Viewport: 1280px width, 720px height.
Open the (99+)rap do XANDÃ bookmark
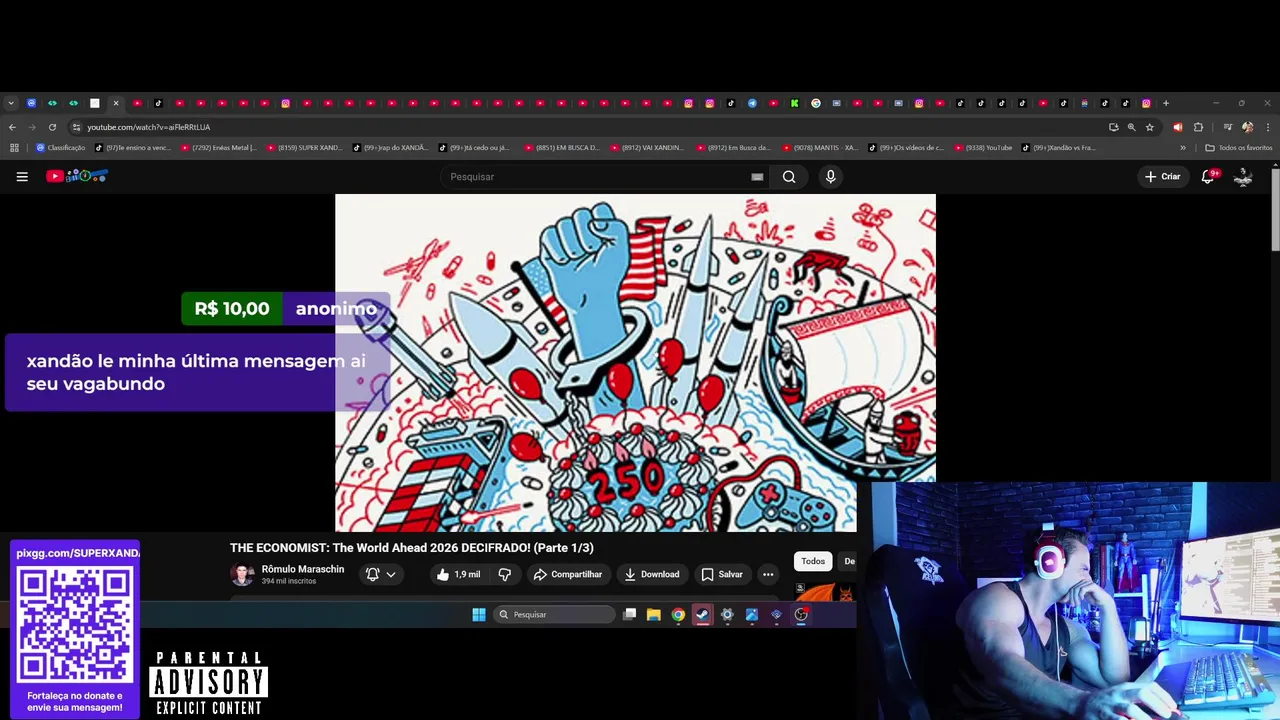(x=391, y=148)
